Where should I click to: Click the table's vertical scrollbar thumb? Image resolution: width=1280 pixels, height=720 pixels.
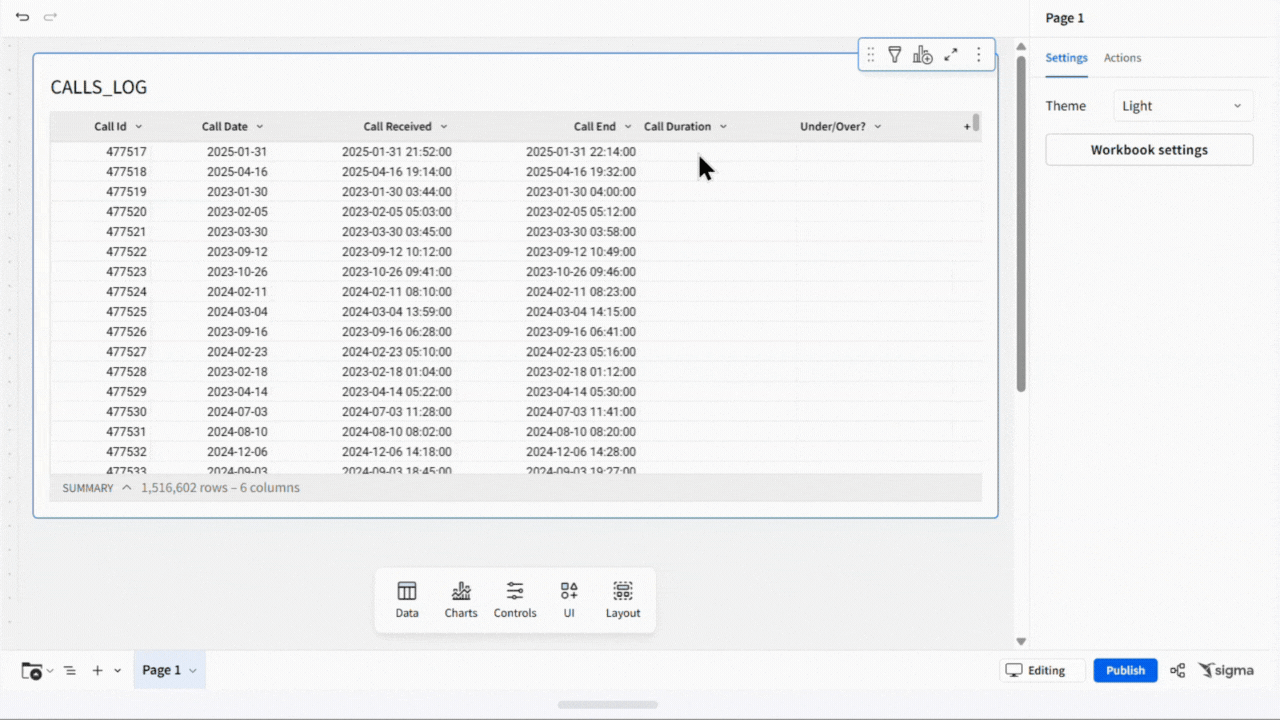point(976,123)
